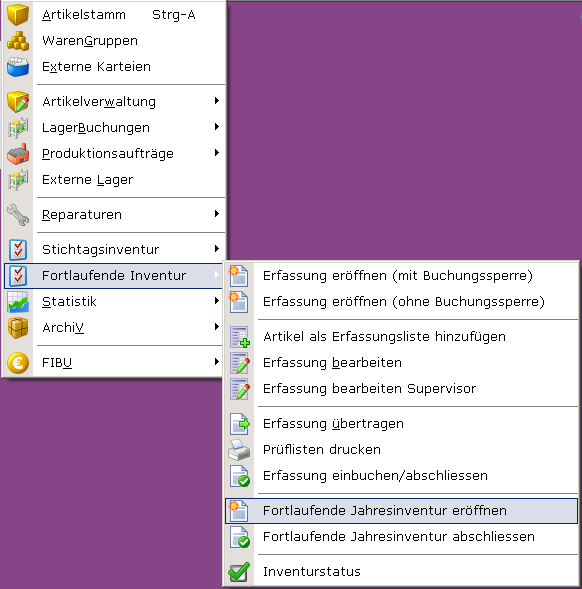Click the Statistik chart icon

click(18, 302)
